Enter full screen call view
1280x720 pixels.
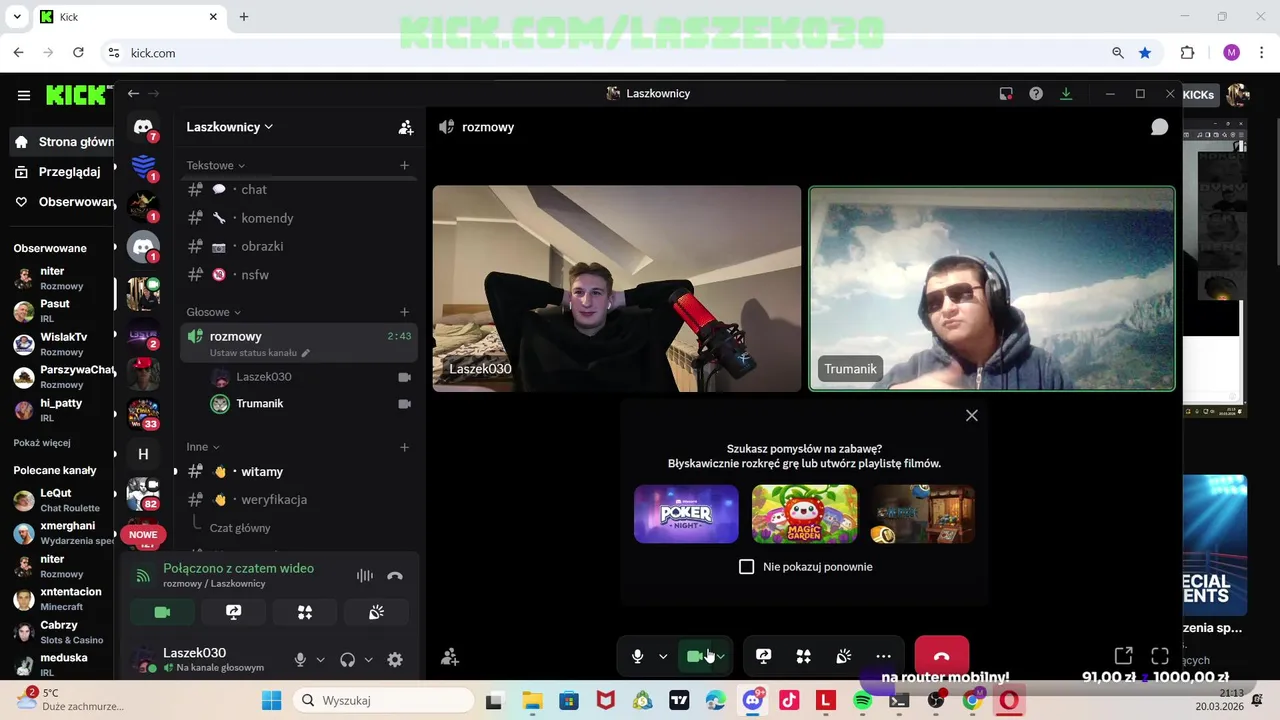[1160, 656]
